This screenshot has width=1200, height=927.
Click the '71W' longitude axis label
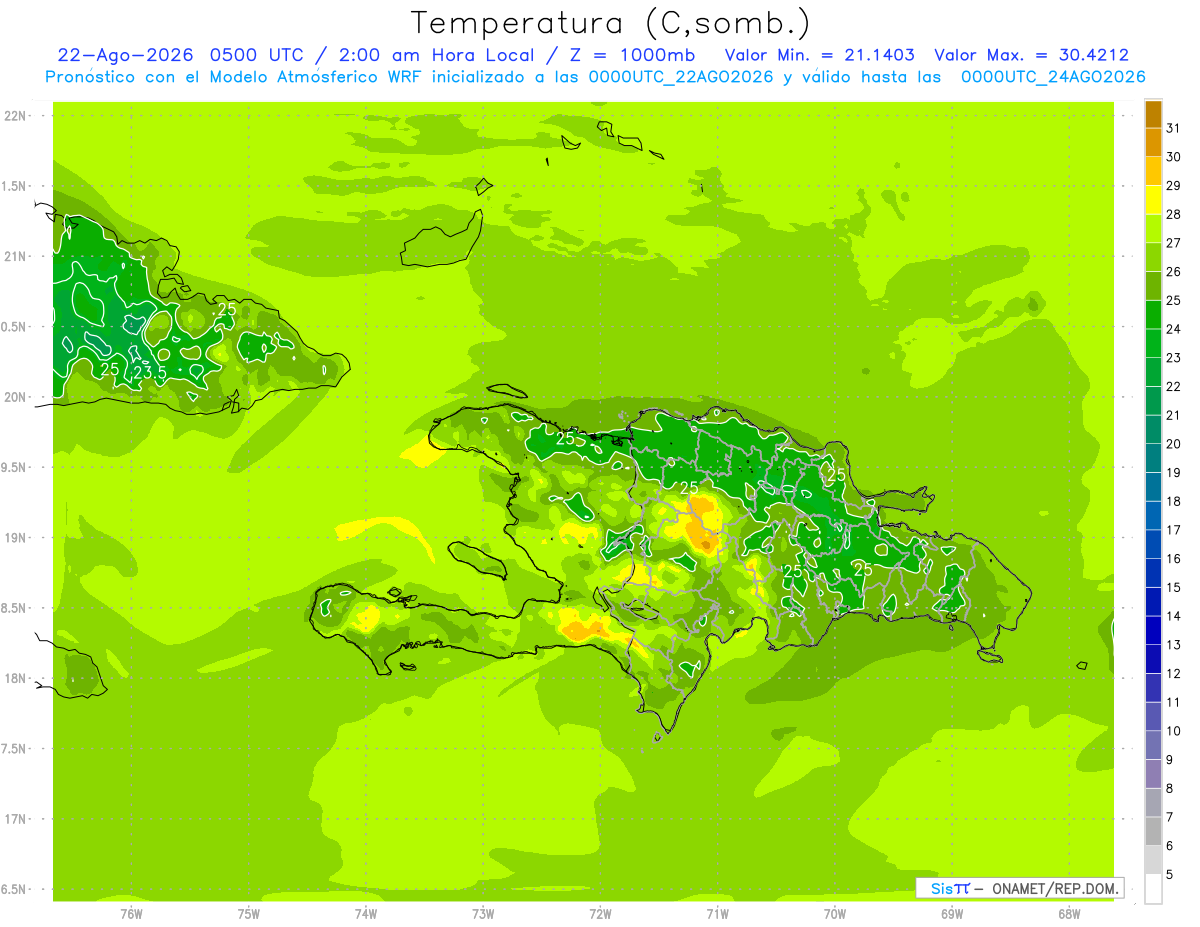[x=717, y=913]
